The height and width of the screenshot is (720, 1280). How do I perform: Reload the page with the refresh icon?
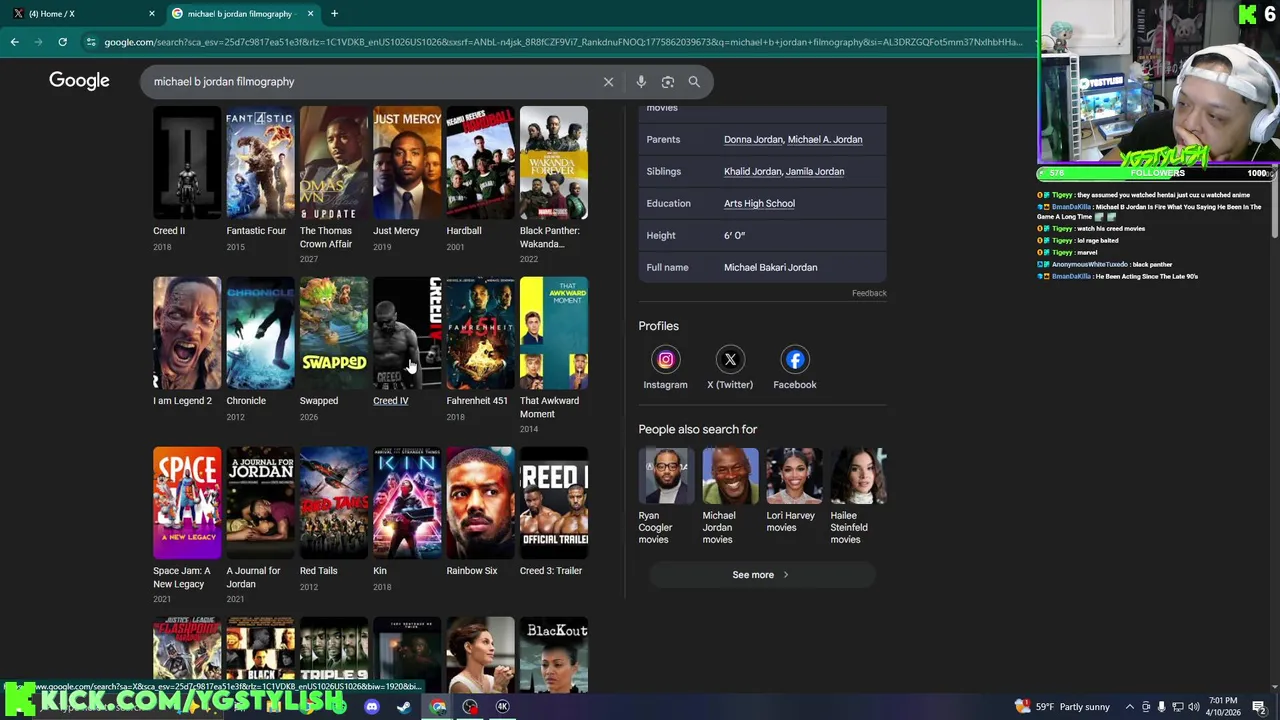62,42
